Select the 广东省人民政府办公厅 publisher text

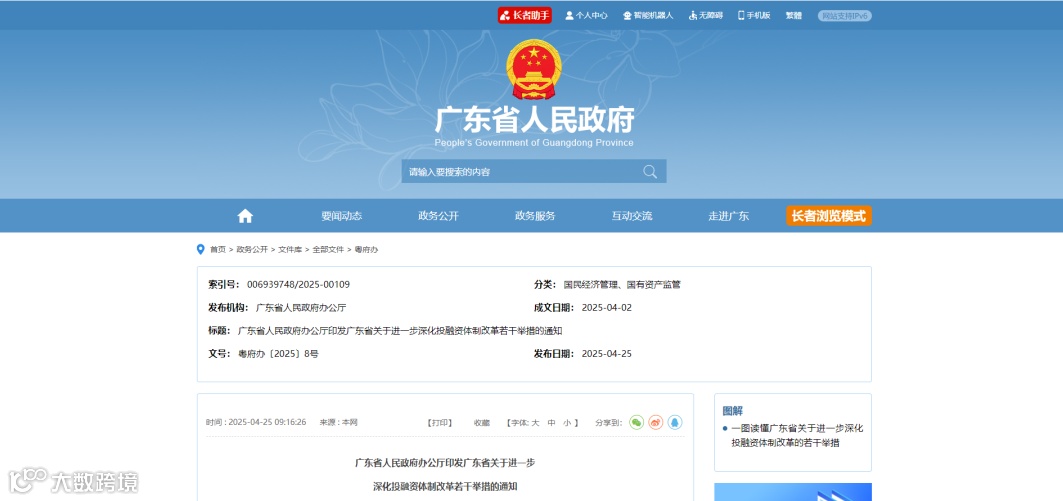click(x=301, y=308)
